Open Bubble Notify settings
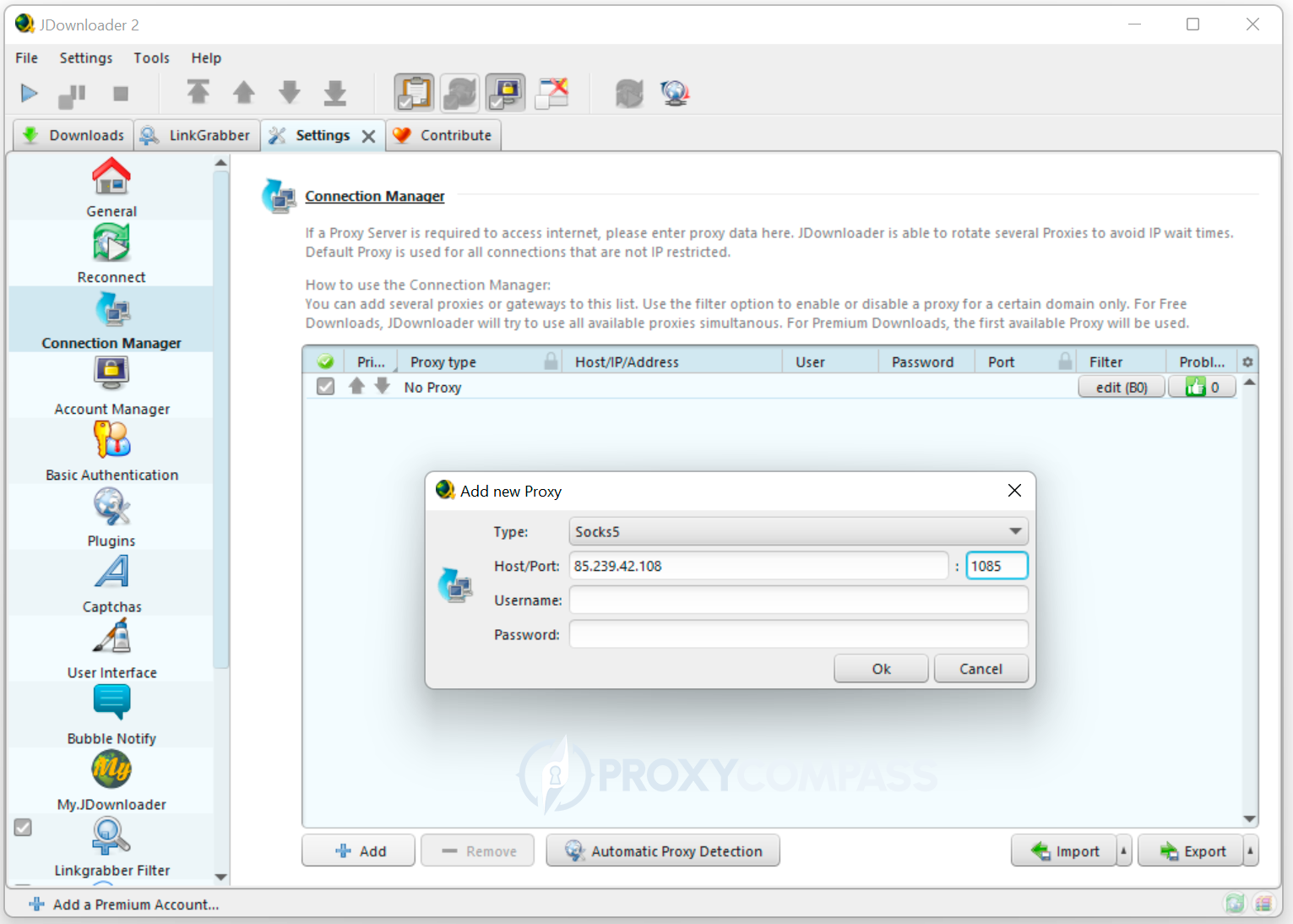Screen dimensions: 1293x924 click(111, 715)
